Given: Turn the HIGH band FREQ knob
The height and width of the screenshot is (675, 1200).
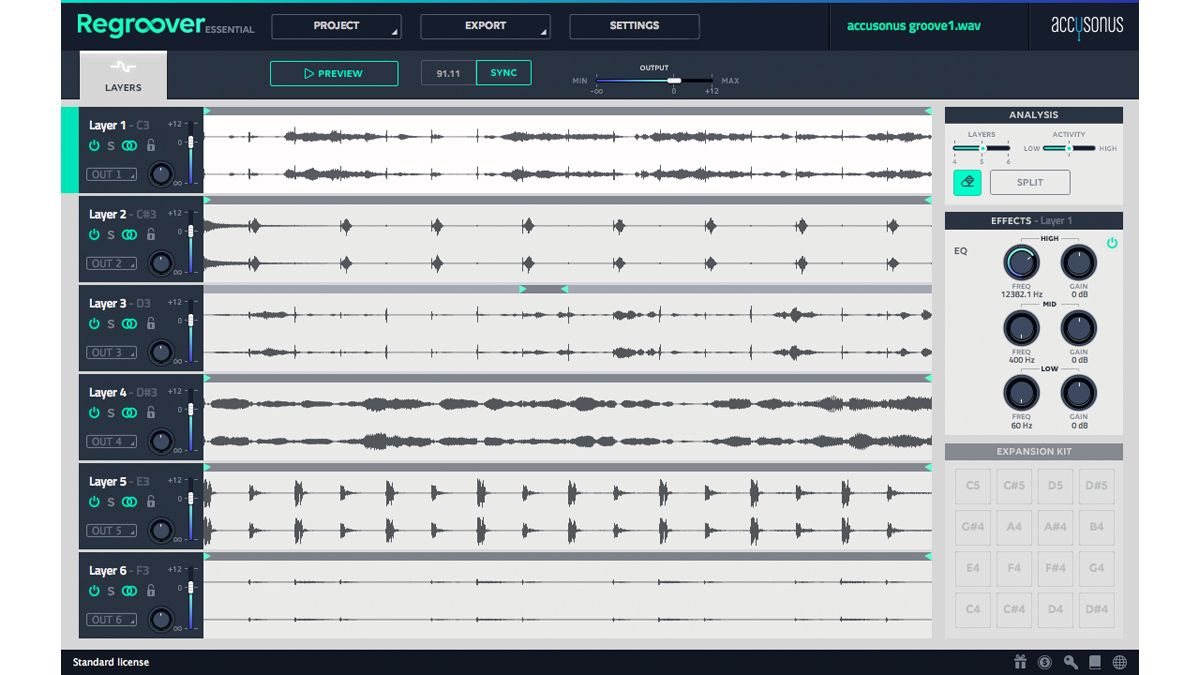Looking at the screenshot, I should (1020, 261).
